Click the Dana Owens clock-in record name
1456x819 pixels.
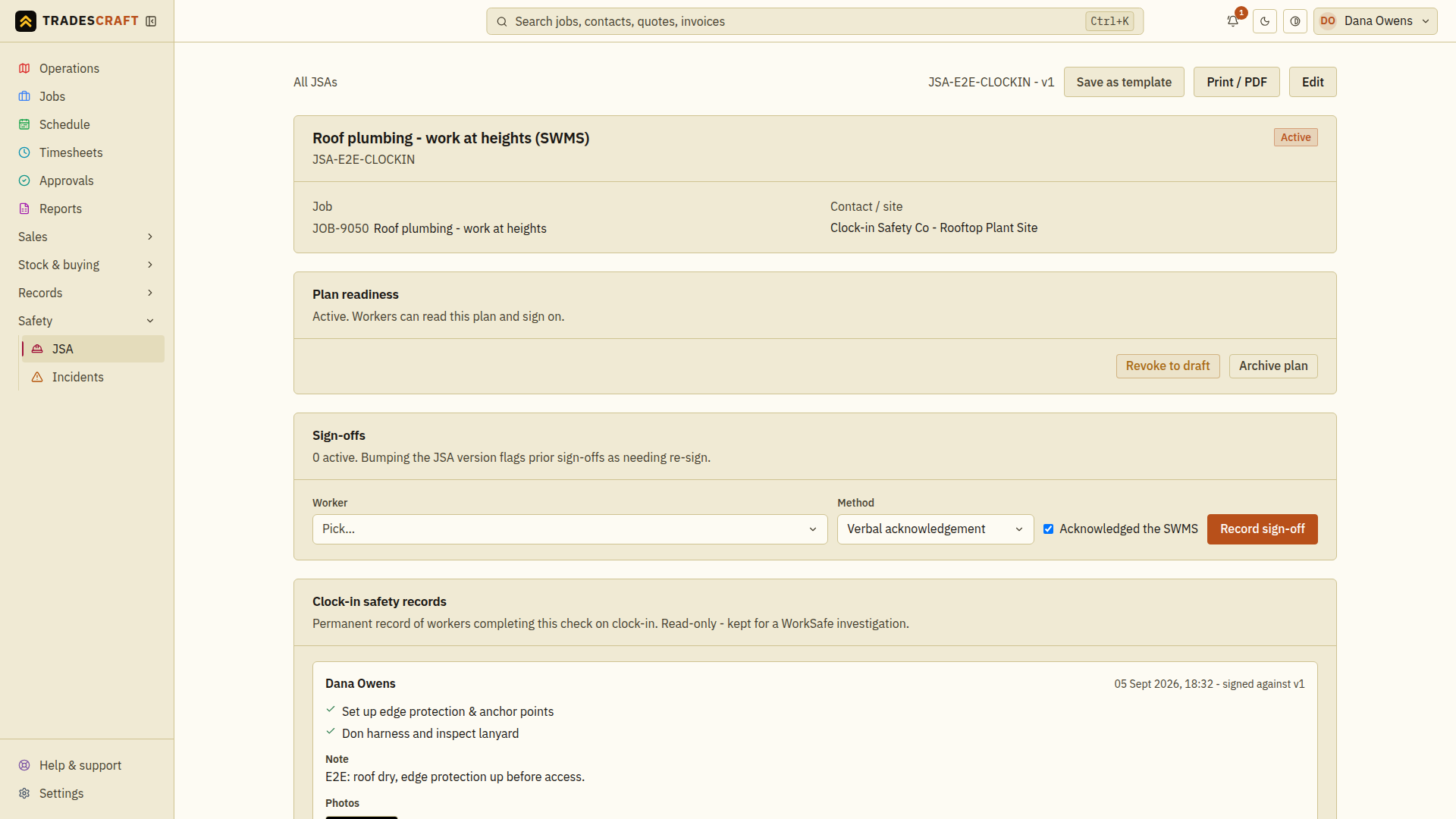click(360, 684)
